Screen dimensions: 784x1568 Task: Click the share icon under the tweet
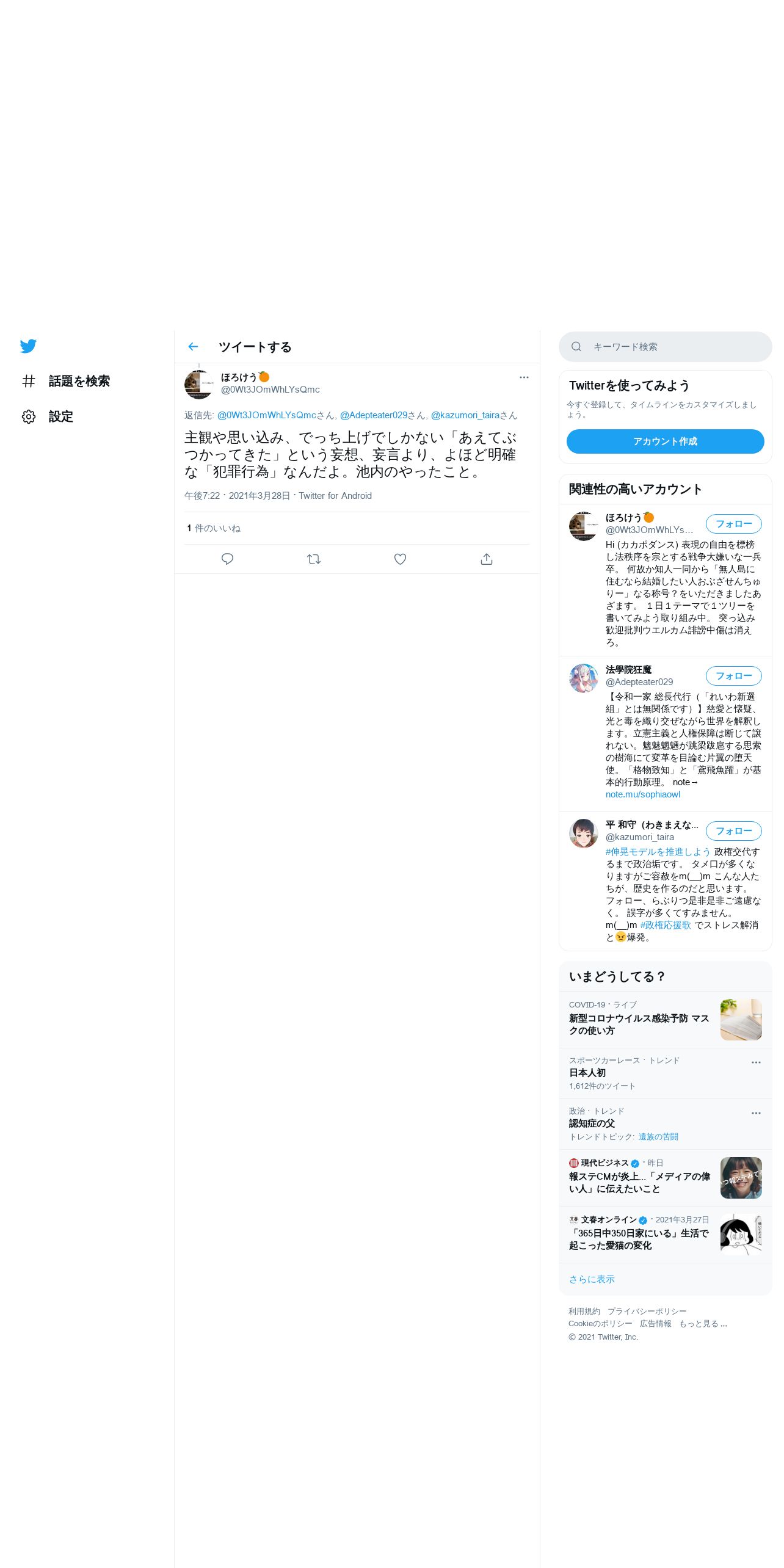click(487, 559)
